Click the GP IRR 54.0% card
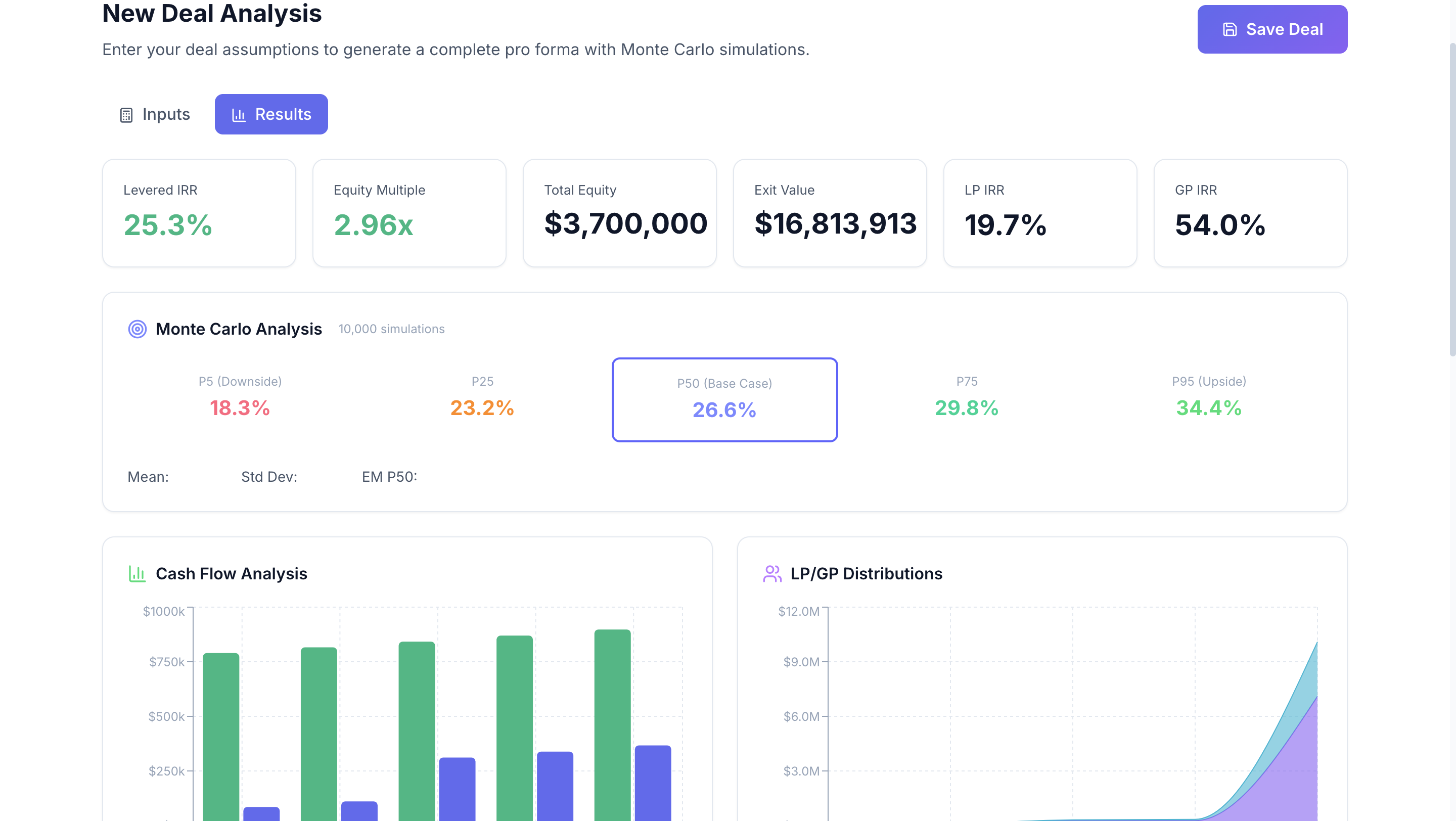The height and width of the screenshot is (821, 1456). coord(1250,213)
